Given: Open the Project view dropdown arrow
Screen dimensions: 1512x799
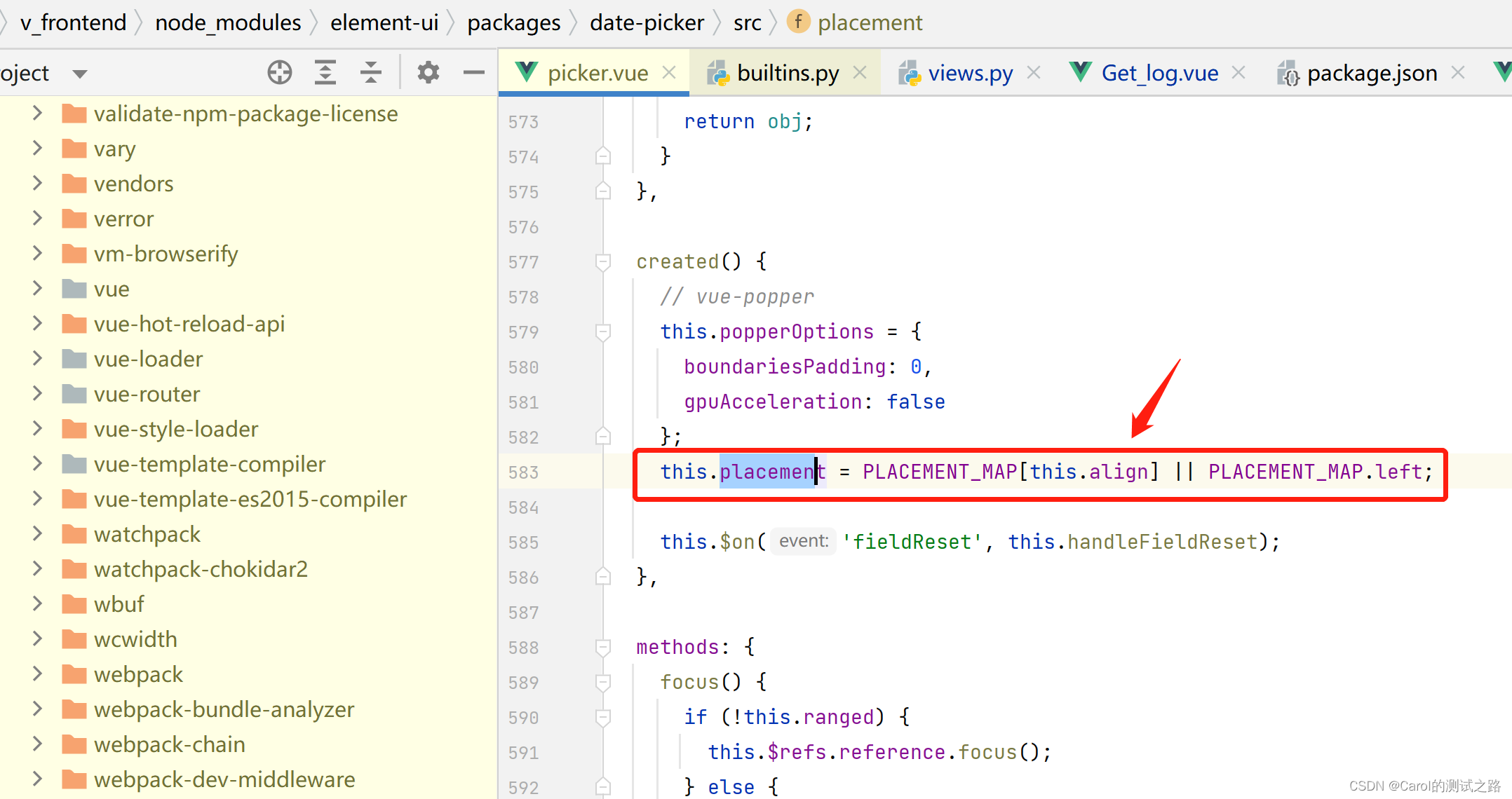Looking at the screenshot, I should [80, 74].
